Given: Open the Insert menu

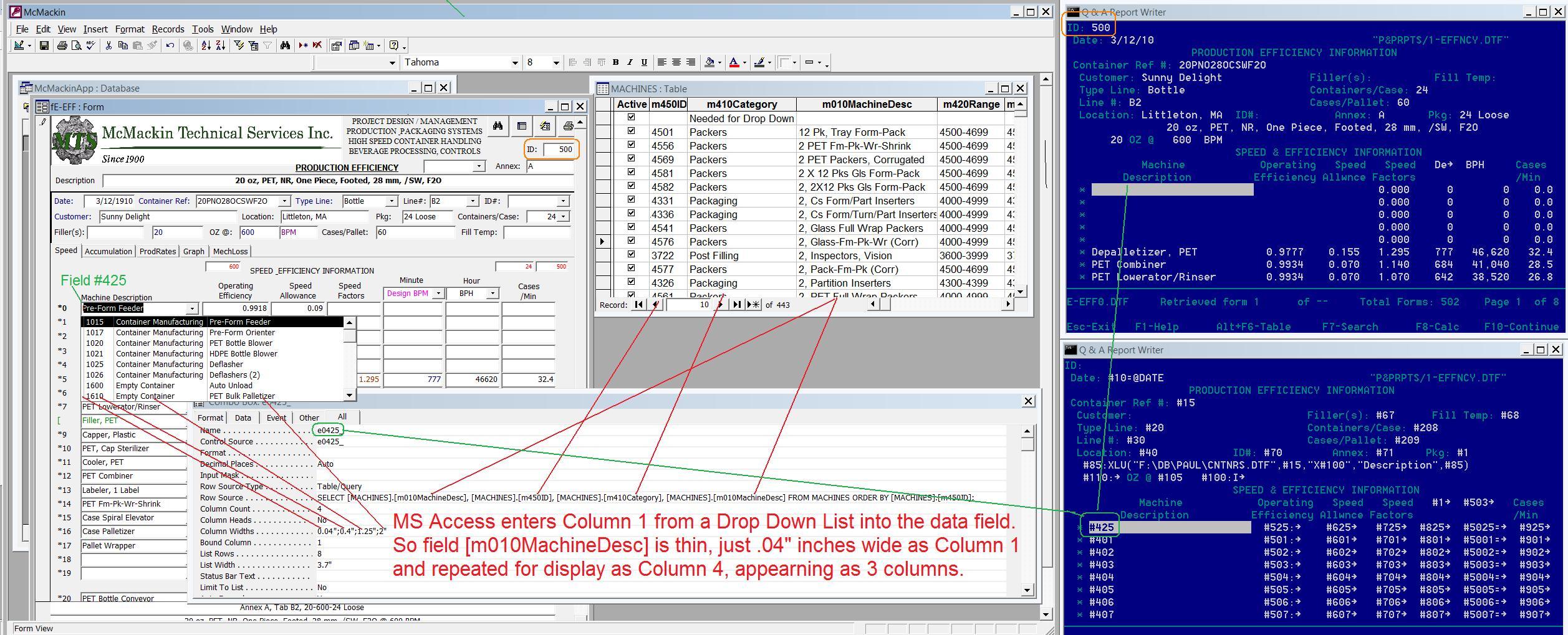Looking at the screenshot, I should click(95, 29).
